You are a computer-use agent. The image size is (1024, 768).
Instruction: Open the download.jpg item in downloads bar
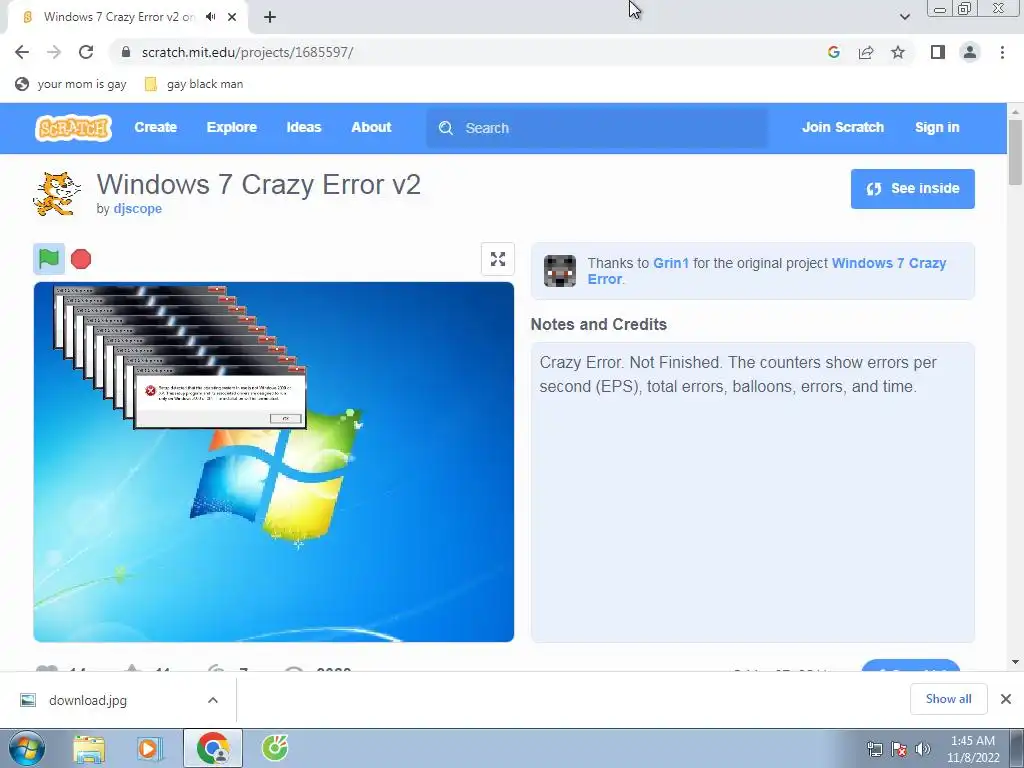(x=88, y=700)
